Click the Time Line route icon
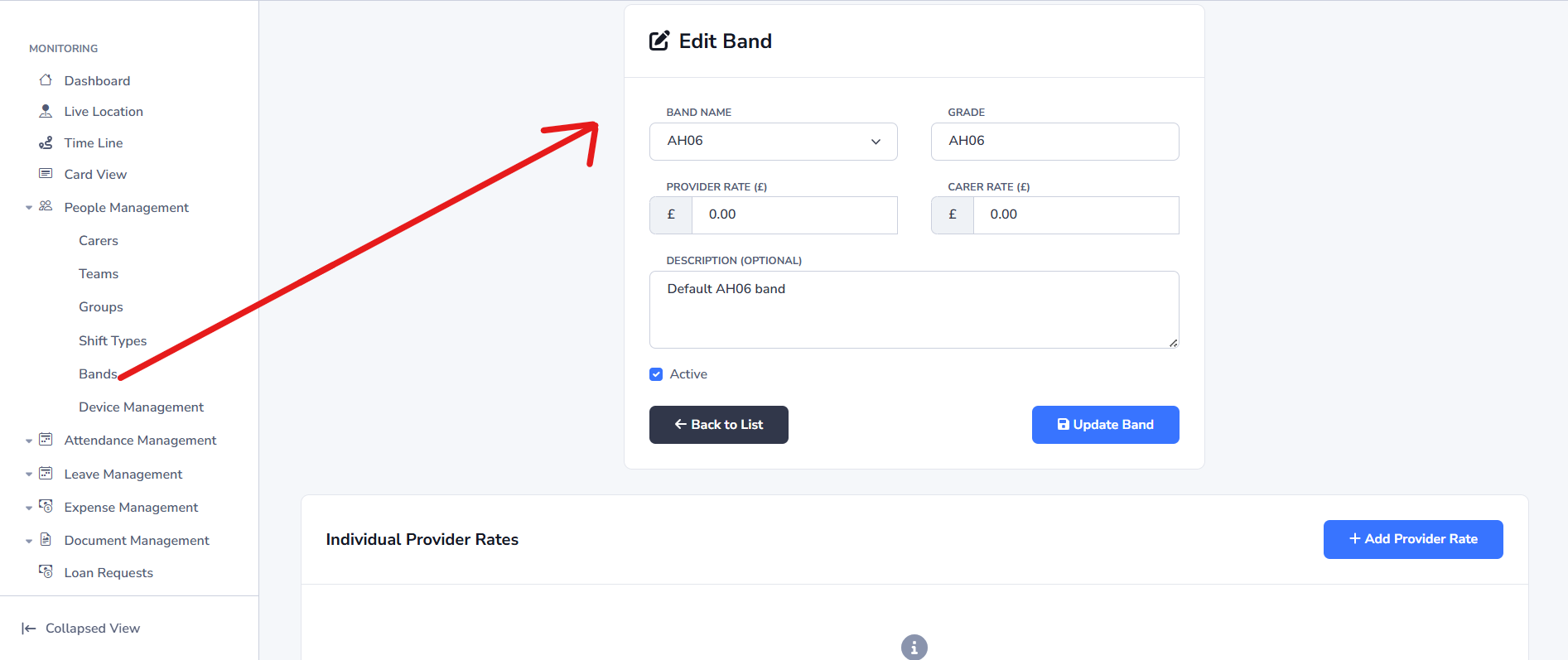This screenshot has width=1568, height=660. point(46,142)
